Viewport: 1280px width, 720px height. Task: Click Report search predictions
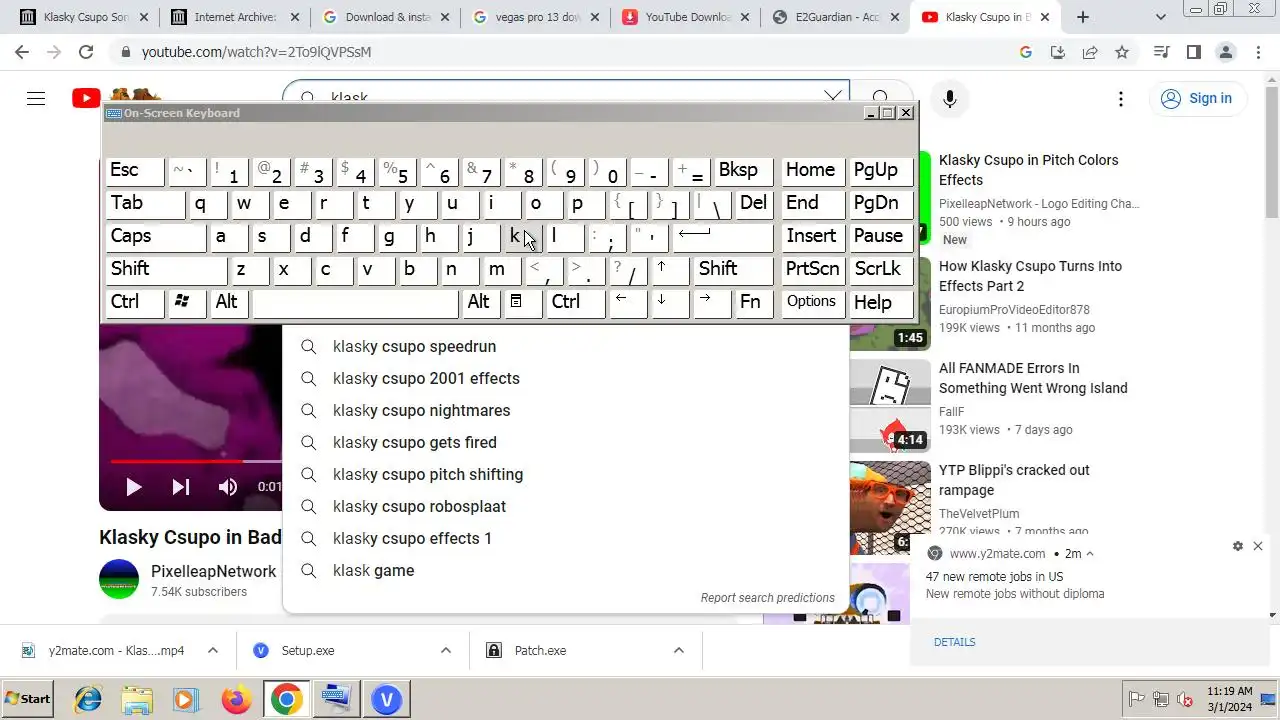(768, 598)
